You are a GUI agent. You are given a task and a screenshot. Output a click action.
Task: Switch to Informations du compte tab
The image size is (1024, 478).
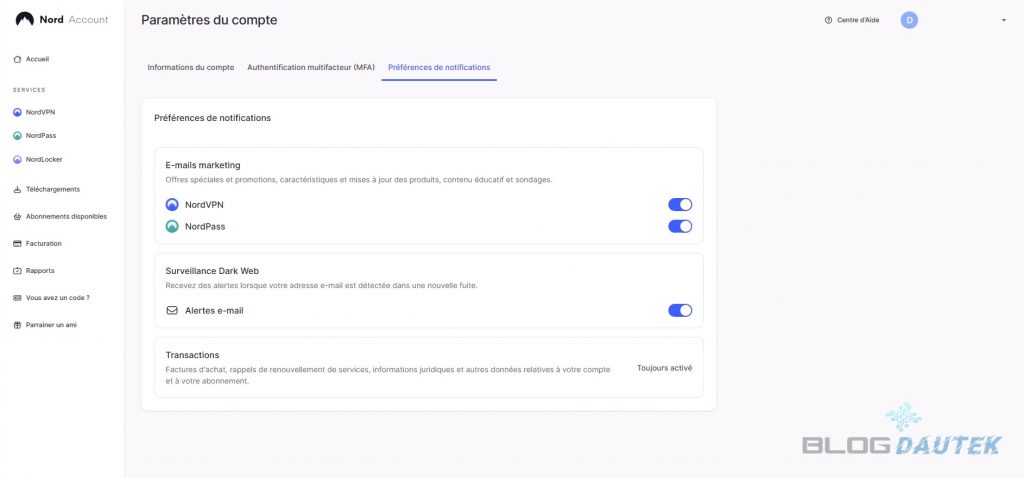[191, 67]
